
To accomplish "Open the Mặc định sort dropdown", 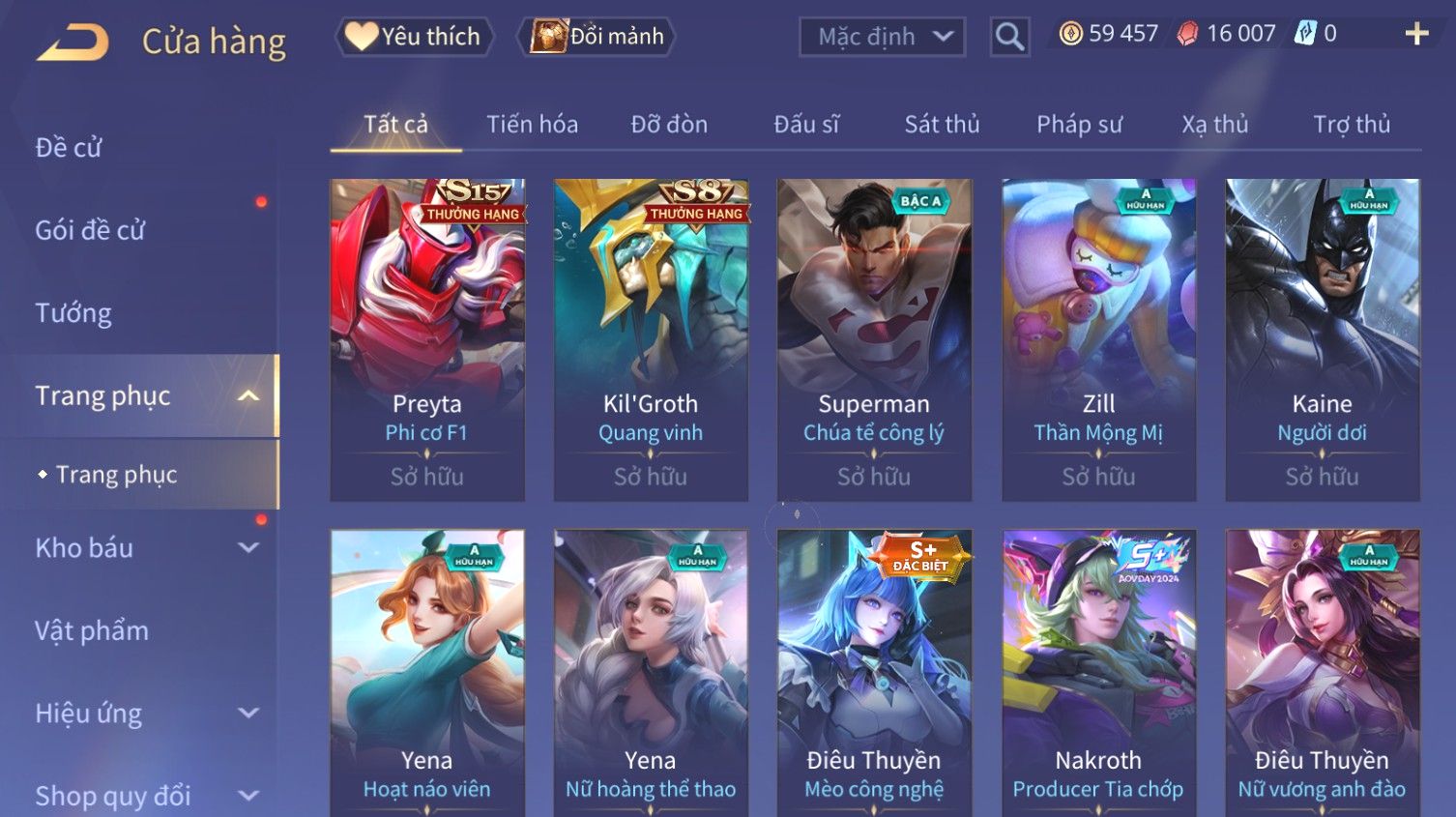I will pyautogui.click(x=882, y=37).
